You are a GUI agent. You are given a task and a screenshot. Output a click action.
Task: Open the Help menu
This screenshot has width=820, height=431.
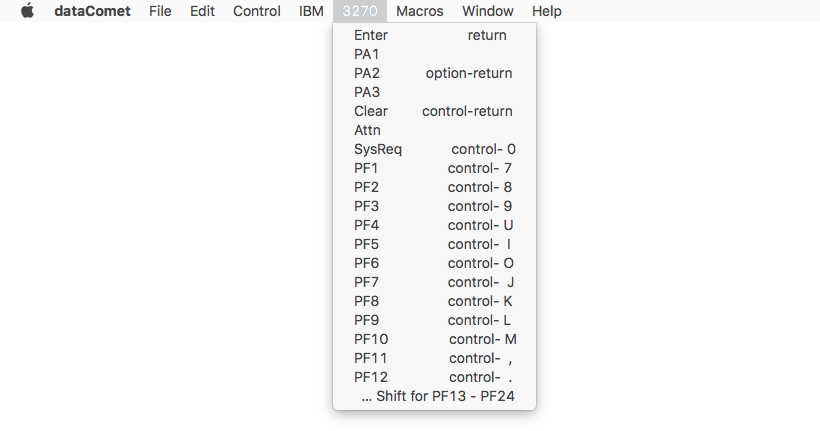pyautogui.click(x=546, y=11)
